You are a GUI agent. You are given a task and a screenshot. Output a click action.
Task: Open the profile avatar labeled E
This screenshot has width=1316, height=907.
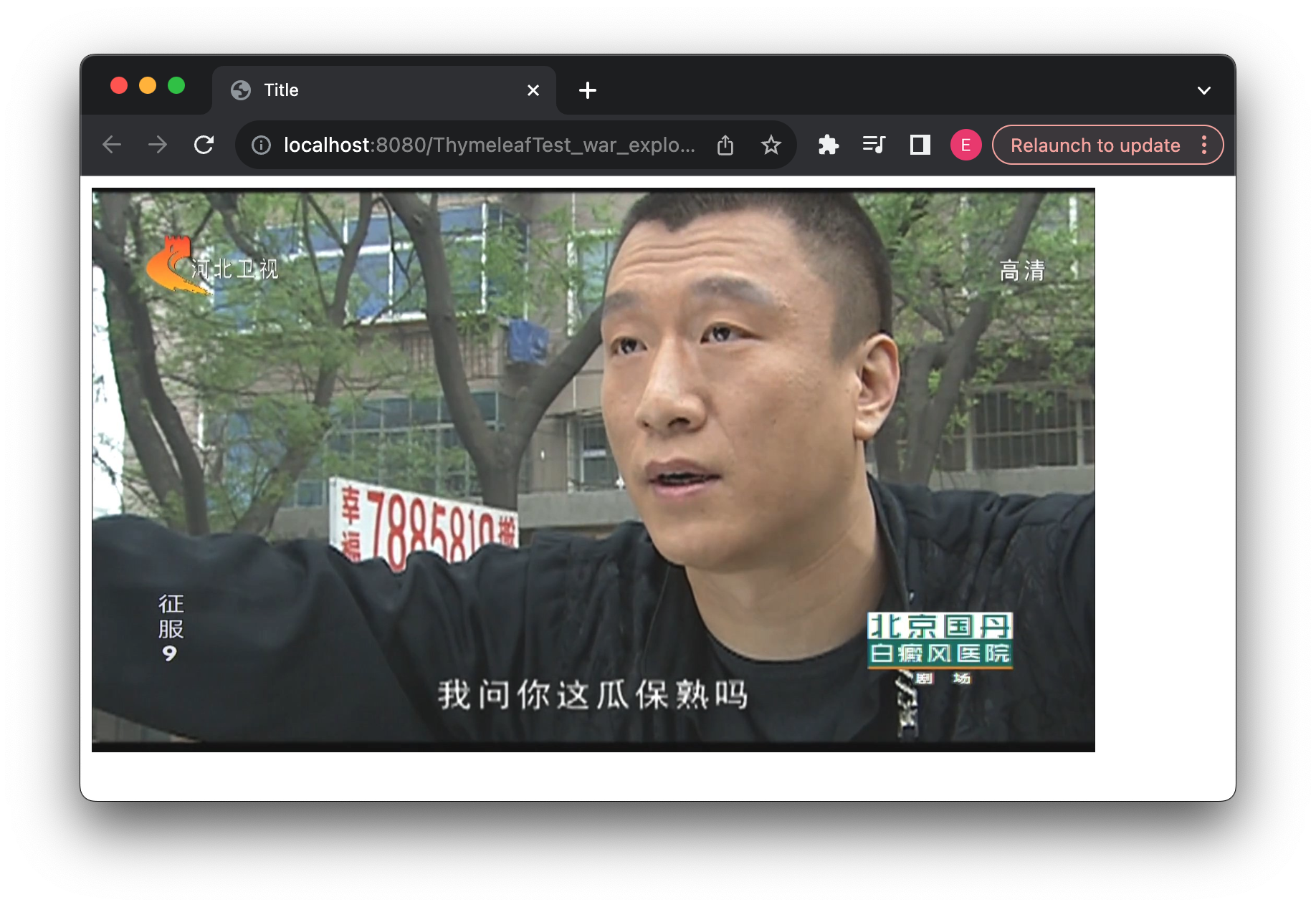click(965, 145)
